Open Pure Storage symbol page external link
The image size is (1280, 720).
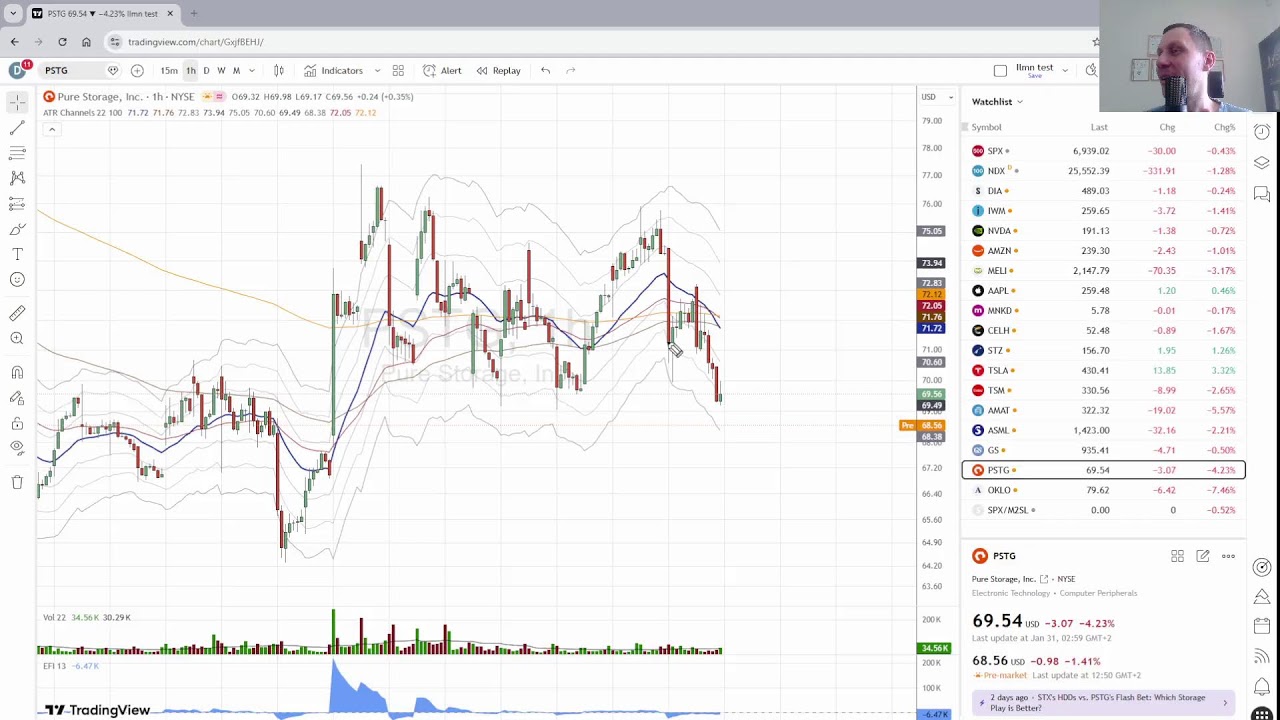[x=1044, y=579]
